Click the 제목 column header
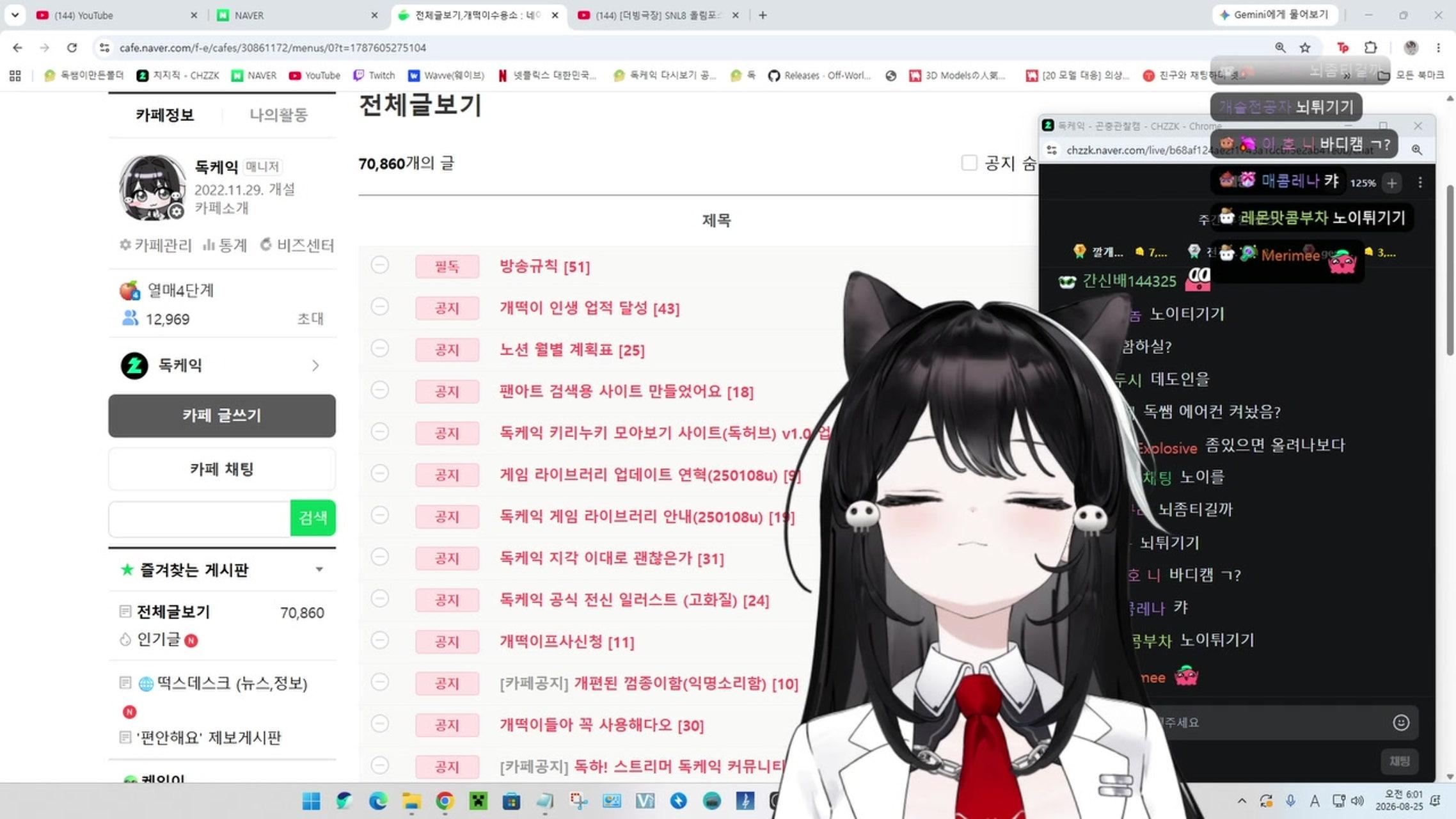Viewport: 1456px width, 819px height. [x=716, y=221]
